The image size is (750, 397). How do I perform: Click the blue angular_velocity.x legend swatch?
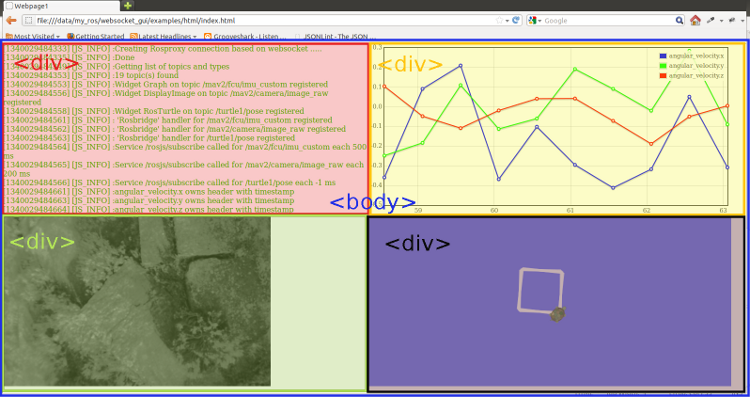coord(663,56)
